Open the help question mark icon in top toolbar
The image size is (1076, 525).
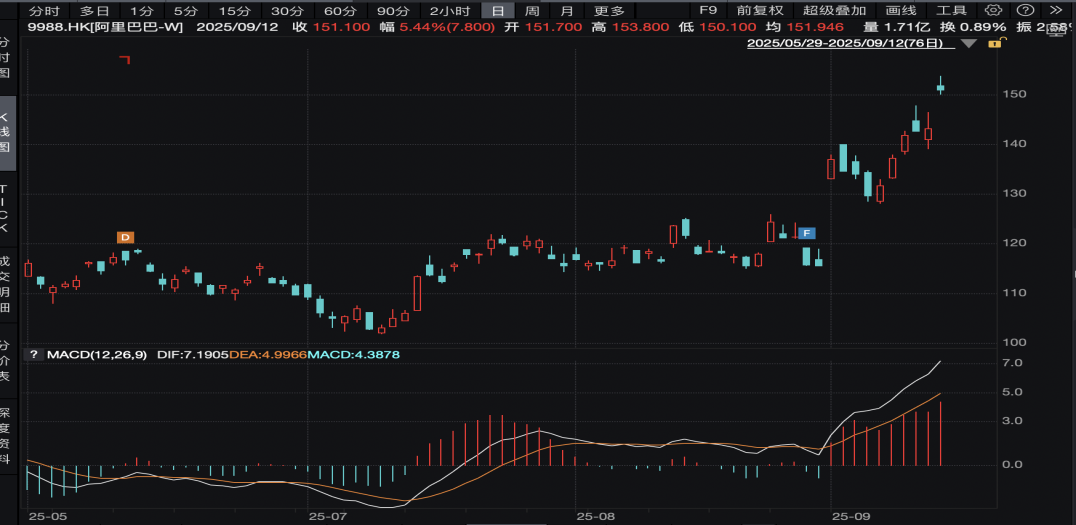pyautogui.click(x=1025, y=10)
